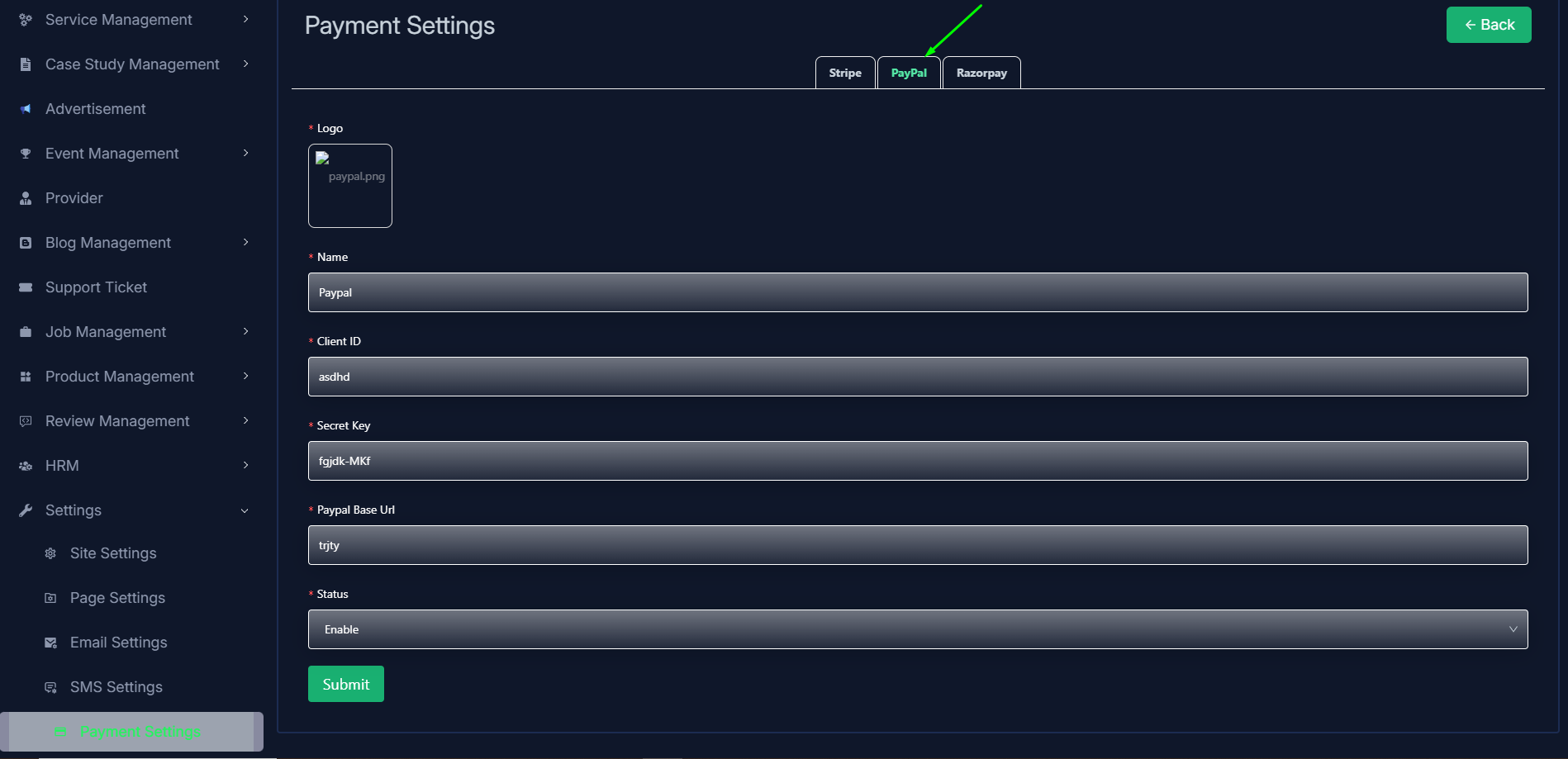Click the Page Settings icon
This screenshot has height=759, width=1568.
[50, 598]
